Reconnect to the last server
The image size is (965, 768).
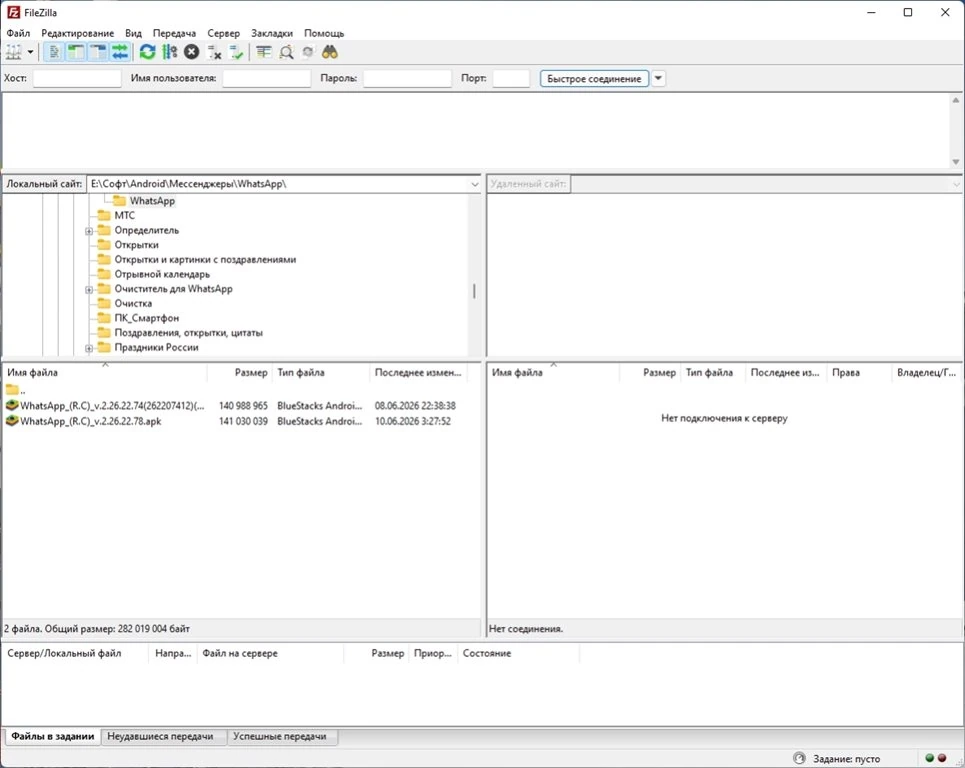[x=236, y=52]
